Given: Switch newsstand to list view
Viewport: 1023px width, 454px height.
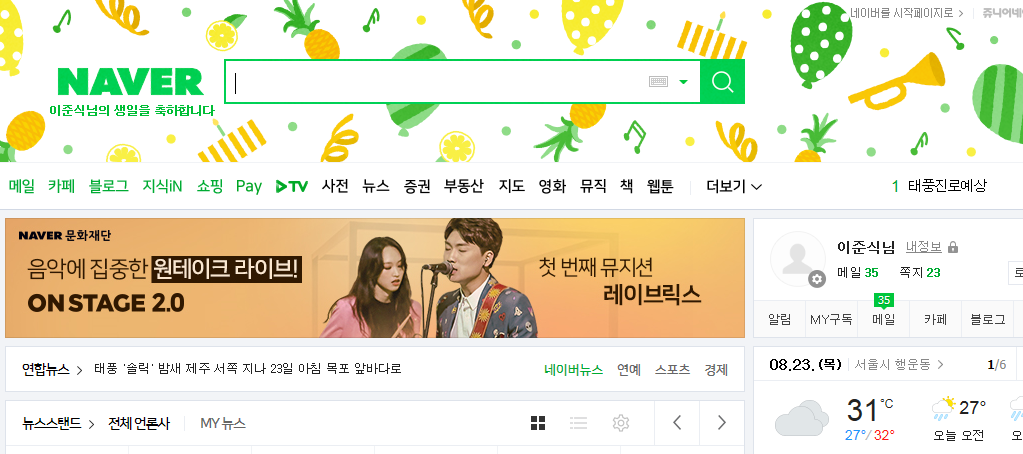Looking at the screenshot, I should click(x=579, y=423).
